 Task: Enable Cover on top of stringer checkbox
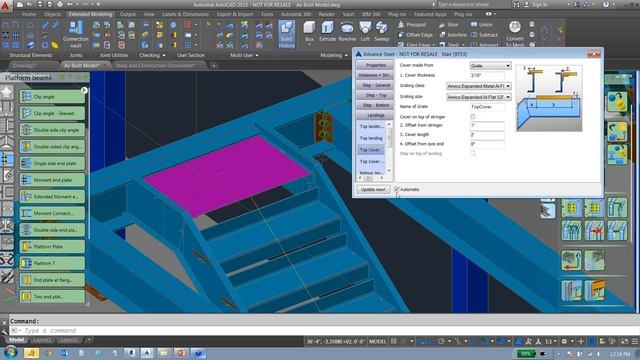pos(473,117)
